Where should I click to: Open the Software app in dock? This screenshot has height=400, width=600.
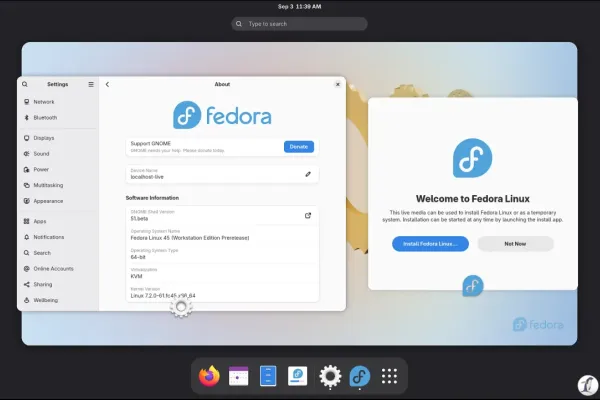(297, 376)
